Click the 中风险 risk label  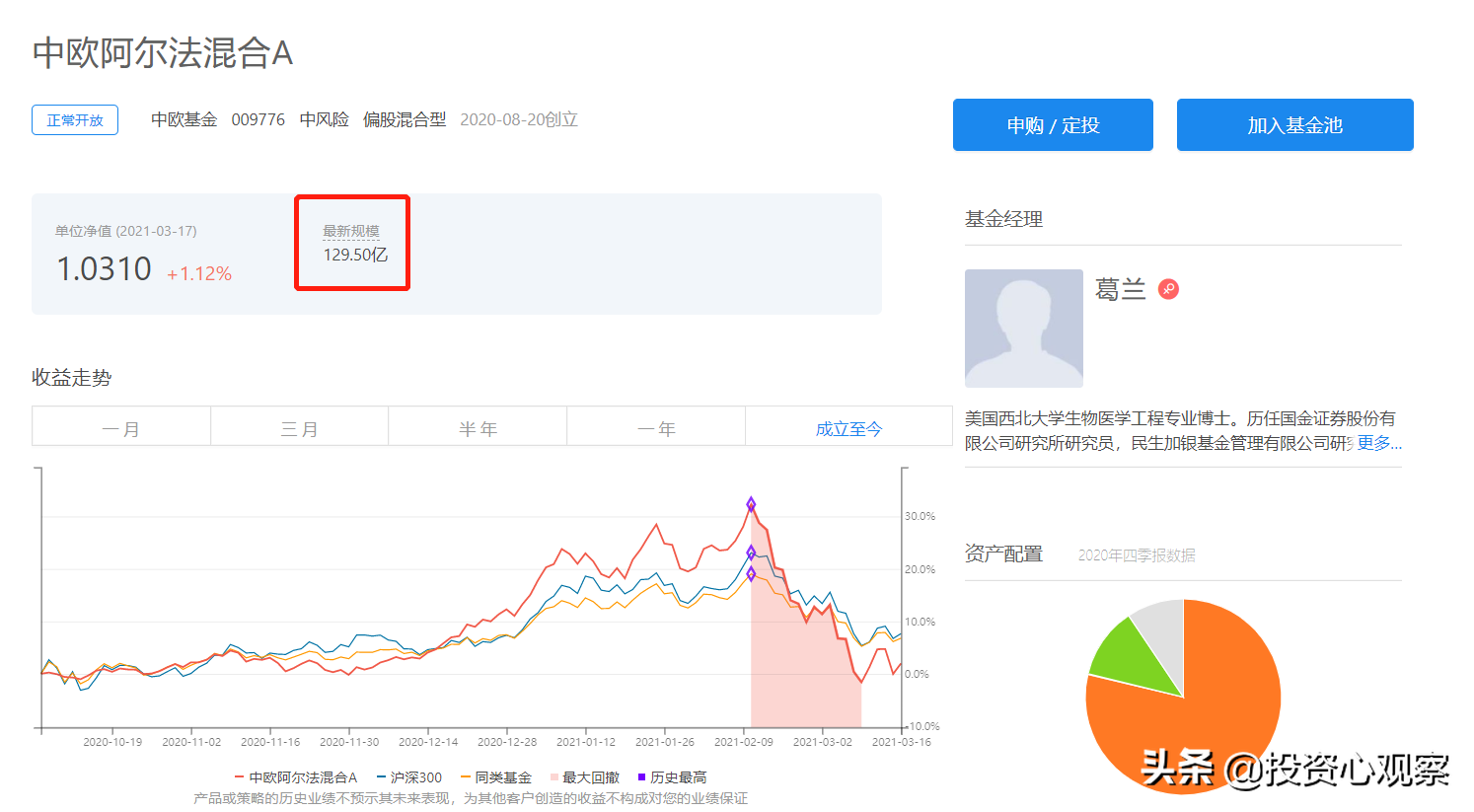(325, 119)
